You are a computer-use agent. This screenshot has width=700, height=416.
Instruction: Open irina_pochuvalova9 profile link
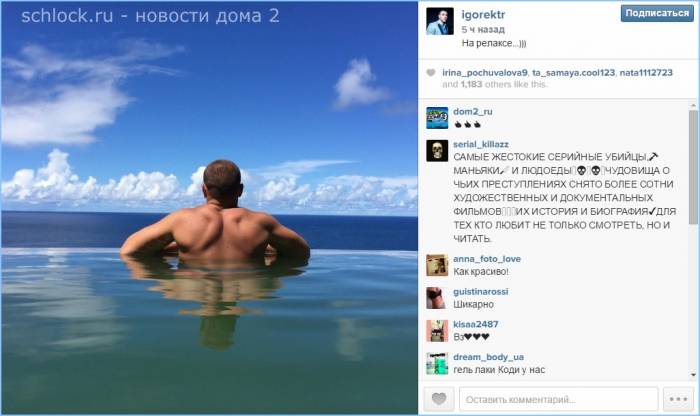click(x=485, y=73)
